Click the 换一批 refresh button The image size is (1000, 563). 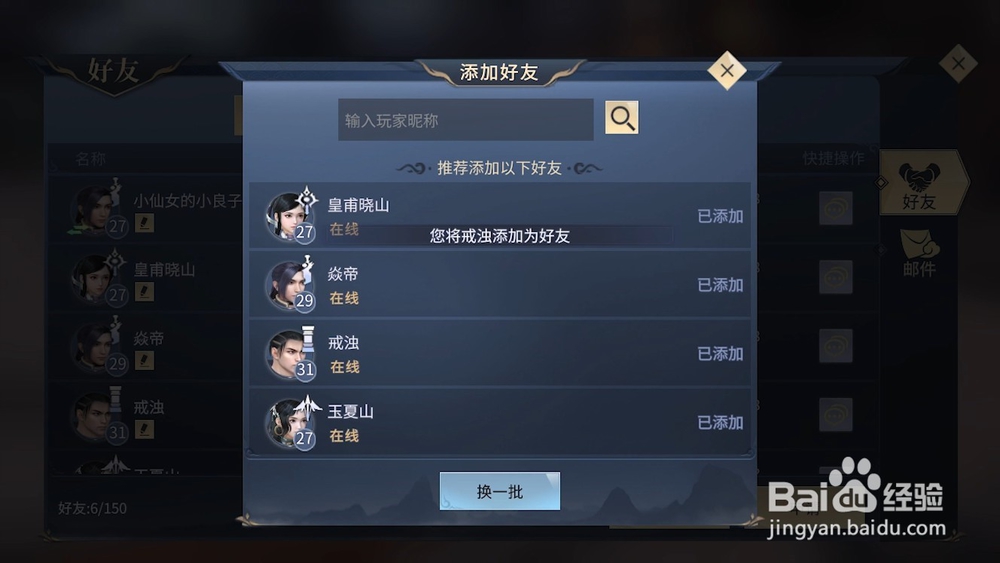(x=499, y=491)
